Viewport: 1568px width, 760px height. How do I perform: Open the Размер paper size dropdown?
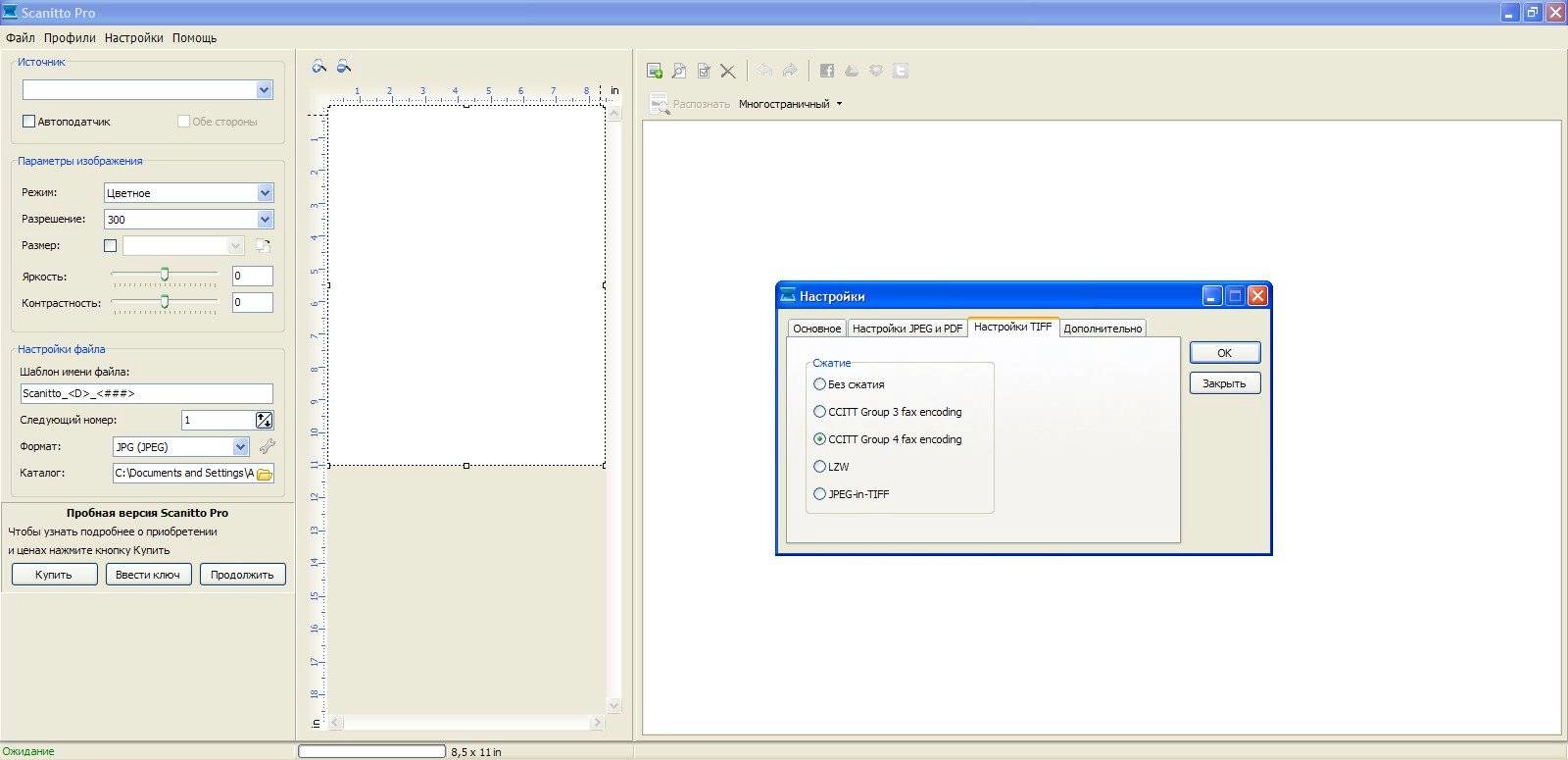pyautogui.click(x=235, y=246)
